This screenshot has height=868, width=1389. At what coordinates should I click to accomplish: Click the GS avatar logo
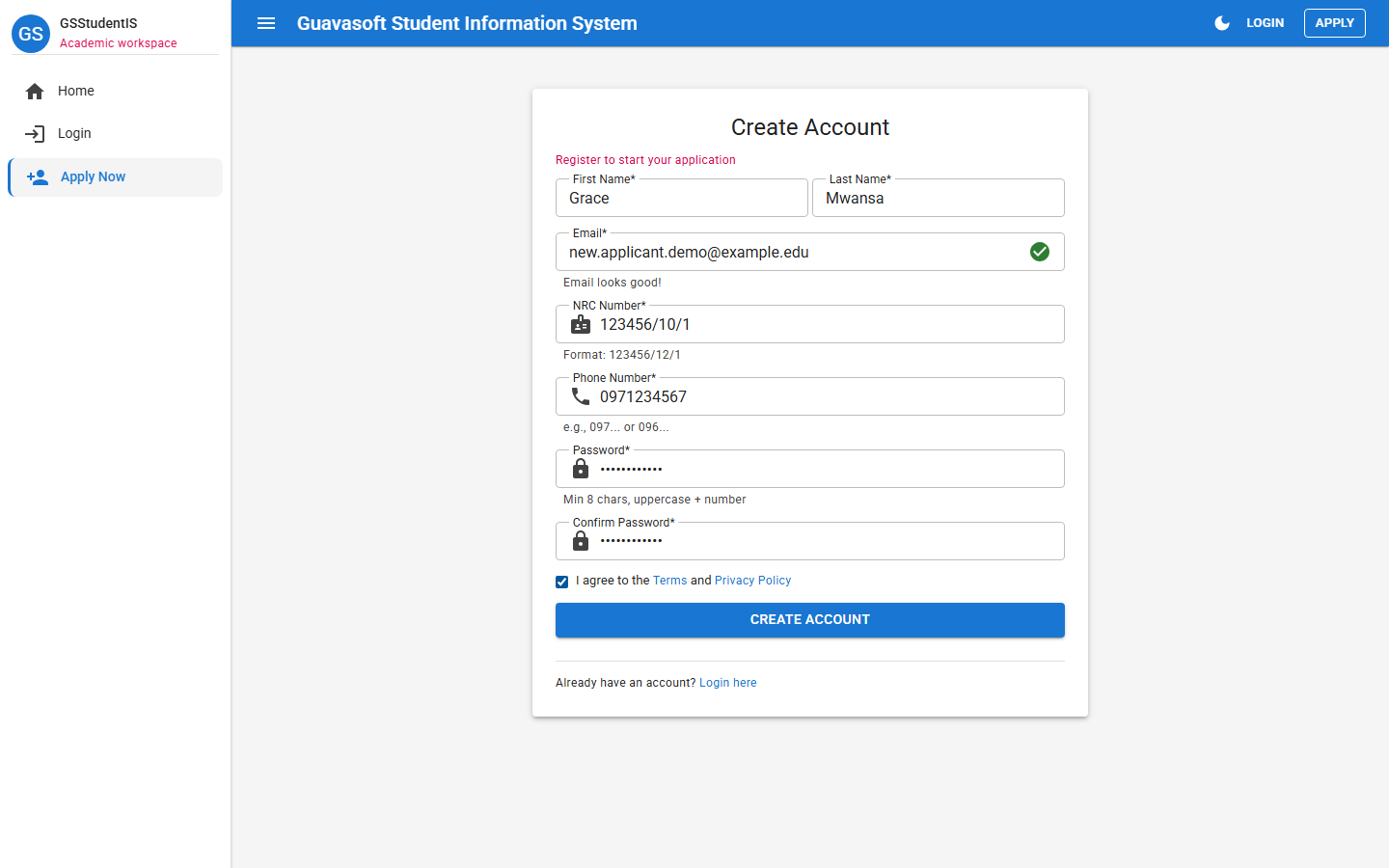point(31,34)
